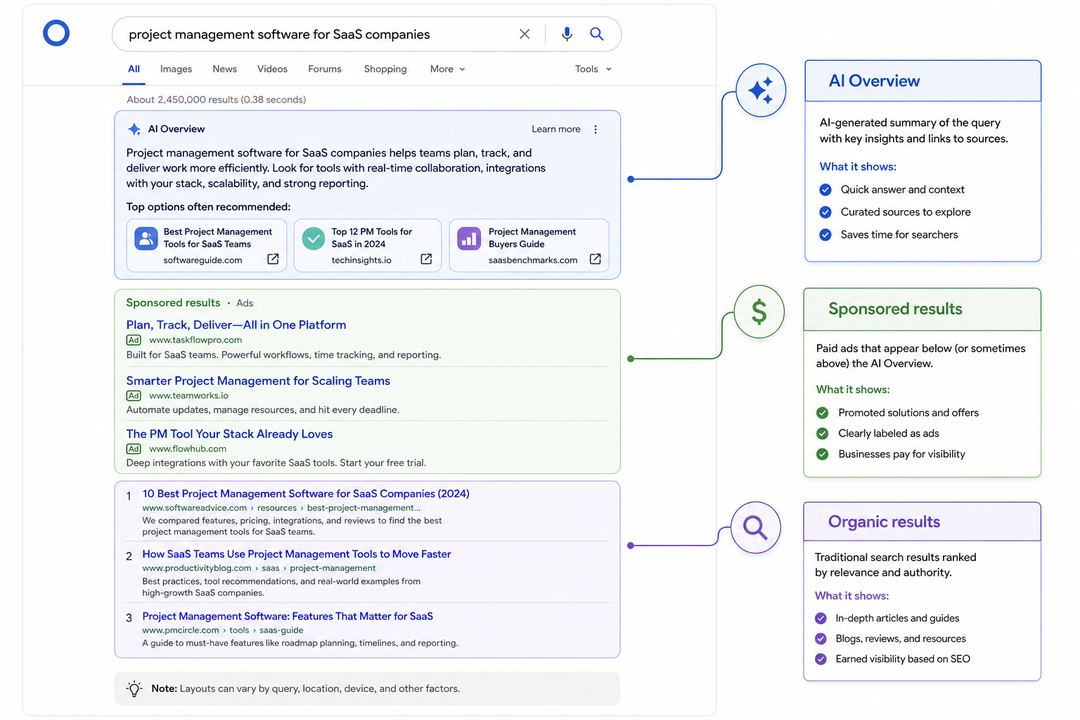The height and width of the screenshot is (720, 1080).
Task: Click checkmark beside Quick answer and context
Action: coord(825,189)
